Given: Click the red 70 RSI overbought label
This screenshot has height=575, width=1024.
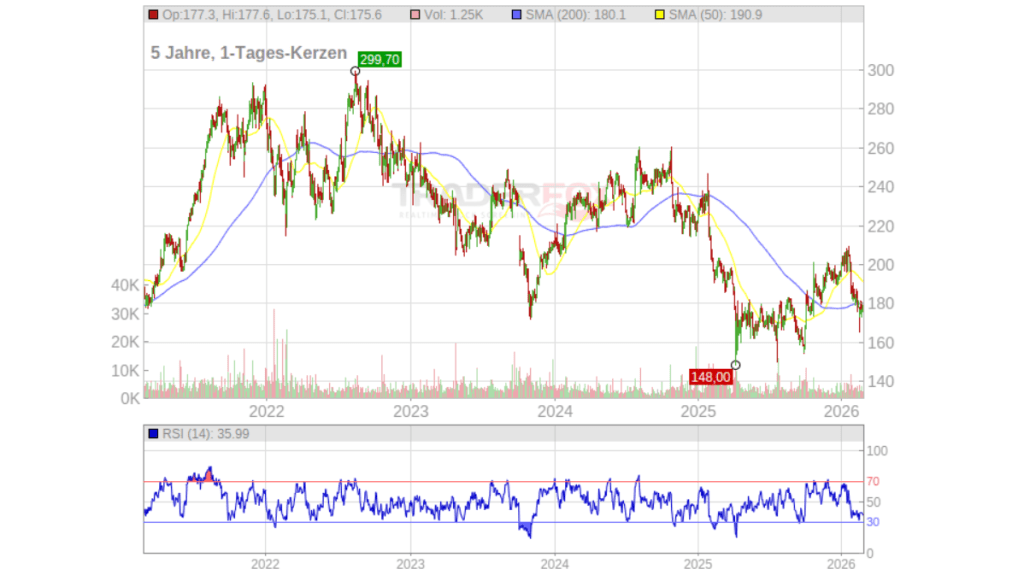Looking at the screenshot, I should (x=873, y=482).
